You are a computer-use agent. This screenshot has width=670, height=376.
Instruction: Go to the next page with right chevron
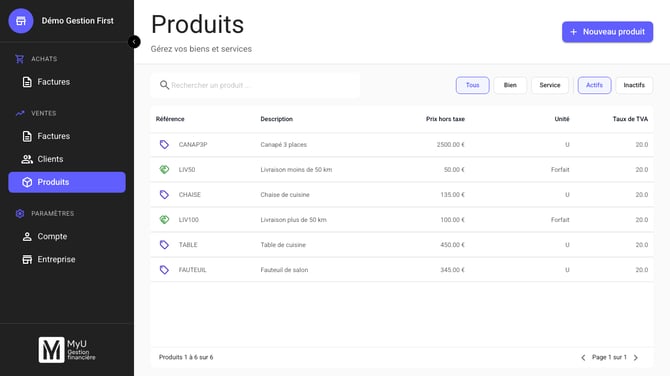click(x=636, y=358)
